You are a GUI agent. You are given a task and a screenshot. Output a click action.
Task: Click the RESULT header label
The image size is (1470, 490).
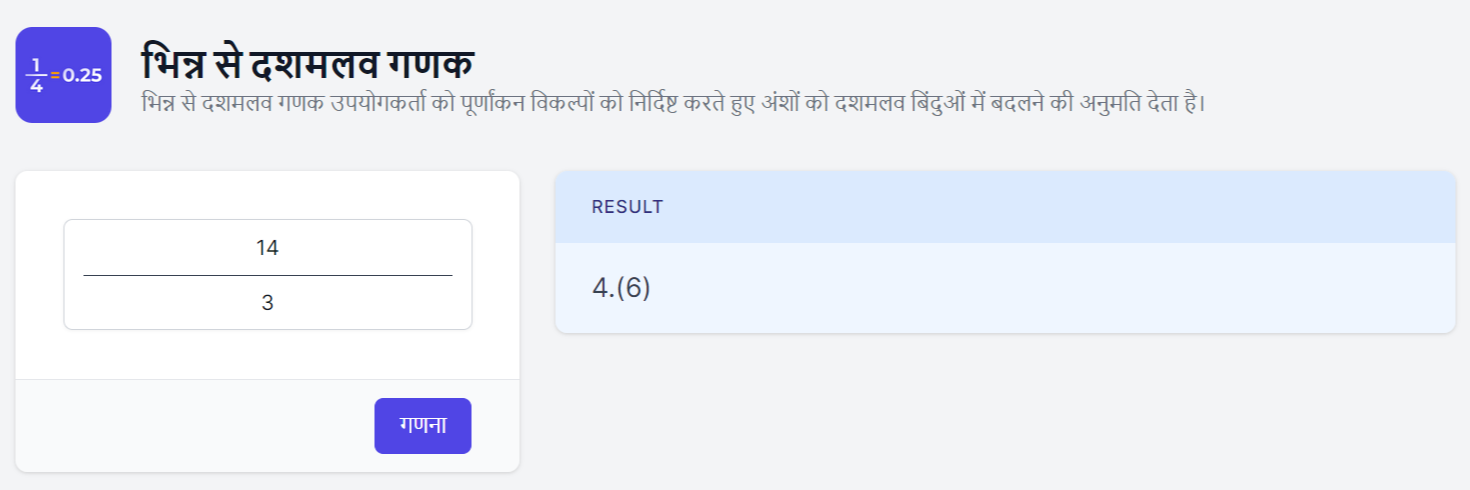pyautogui.click(x=627, y=208)
